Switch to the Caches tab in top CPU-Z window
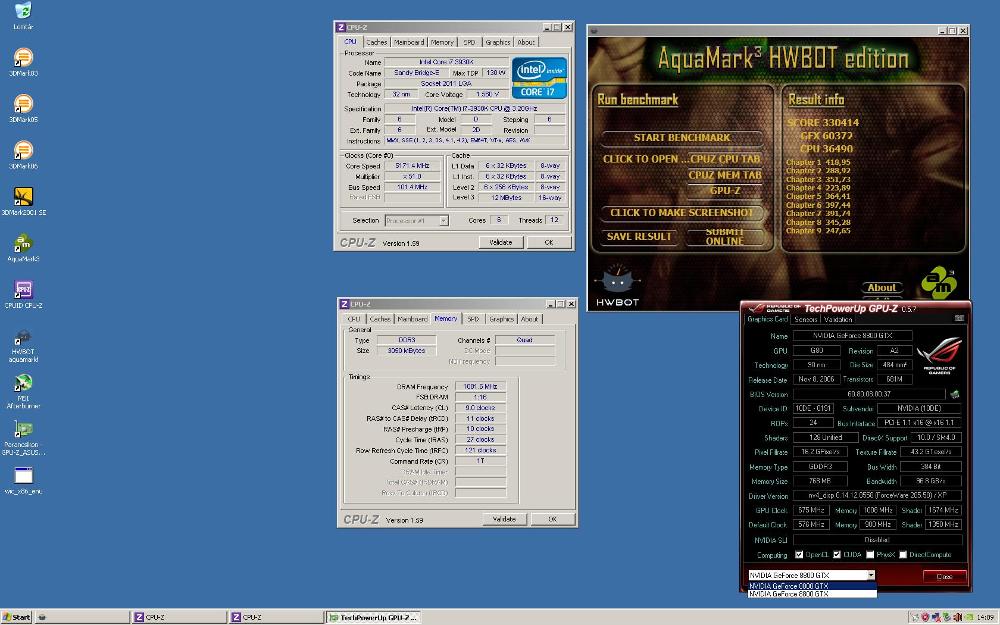1000x625 pixels. tap(376, 42)
